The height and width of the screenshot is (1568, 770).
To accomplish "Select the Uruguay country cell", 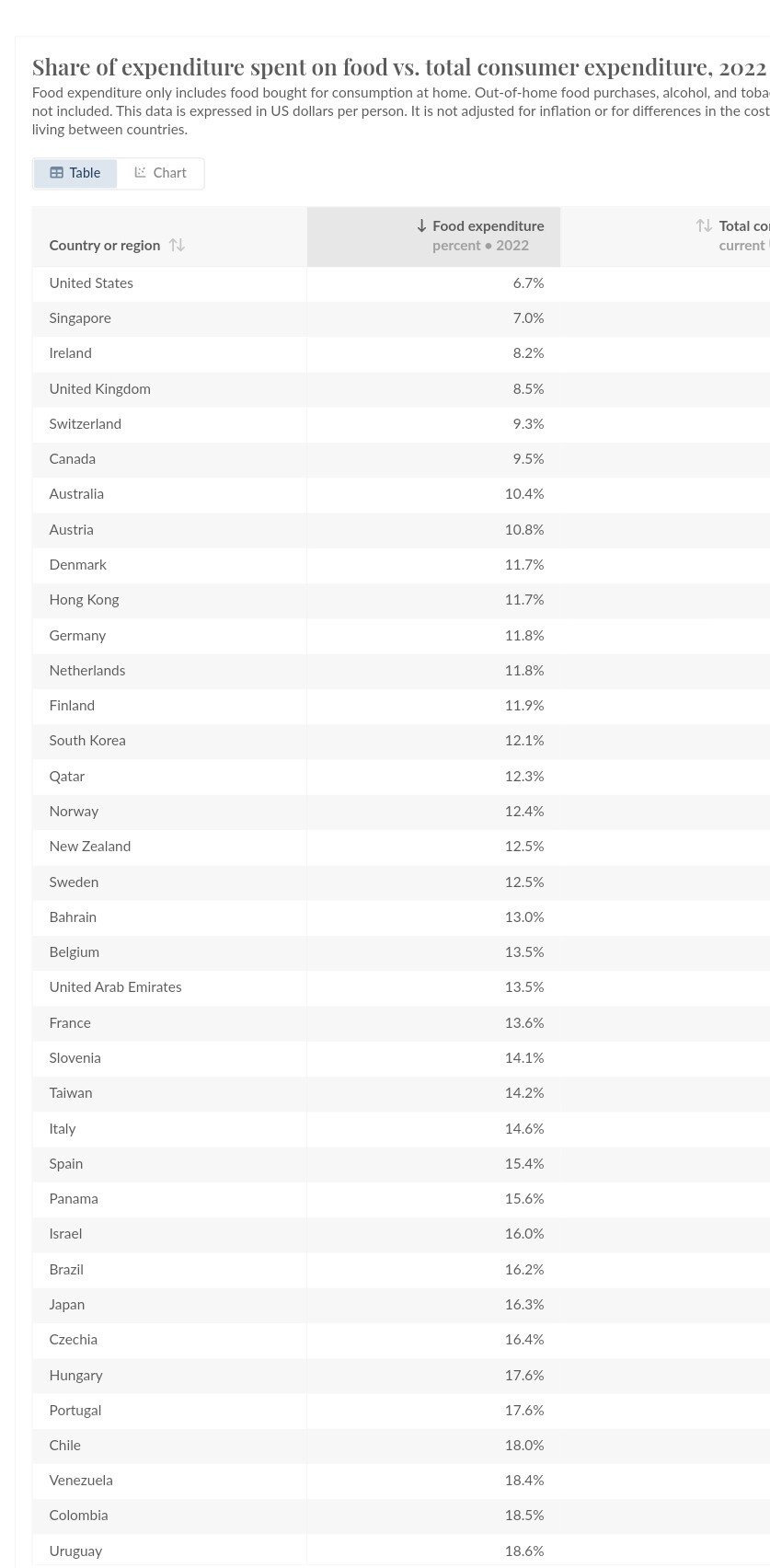I will point(75,1551).
